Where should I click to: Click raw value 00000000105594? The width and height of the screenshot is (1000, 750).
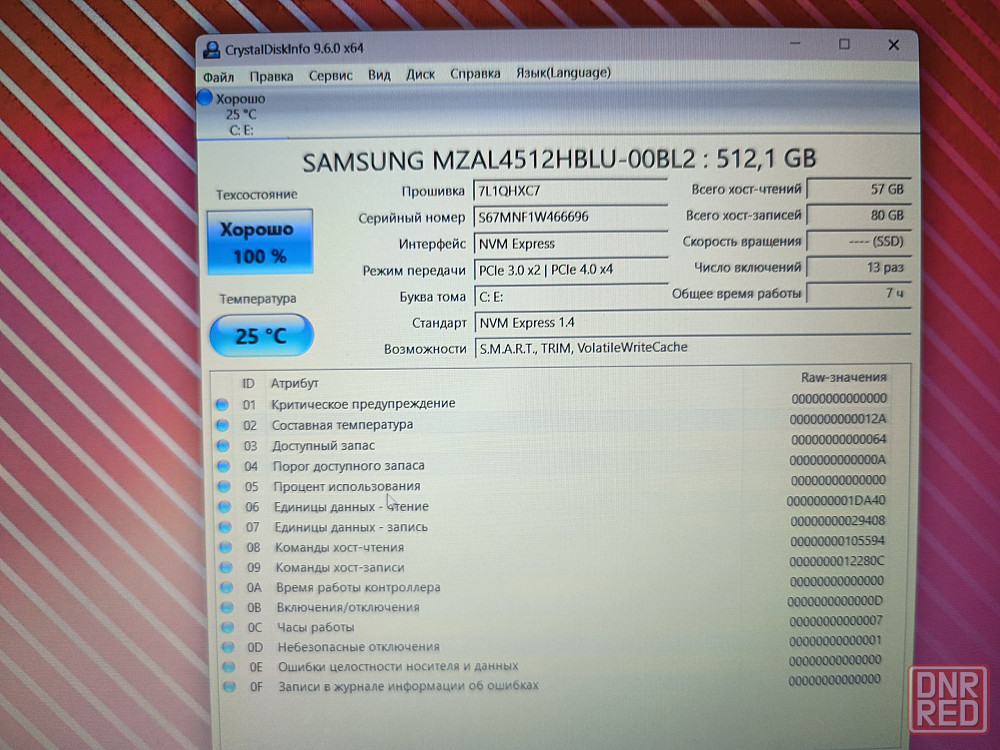coord(837,541)
